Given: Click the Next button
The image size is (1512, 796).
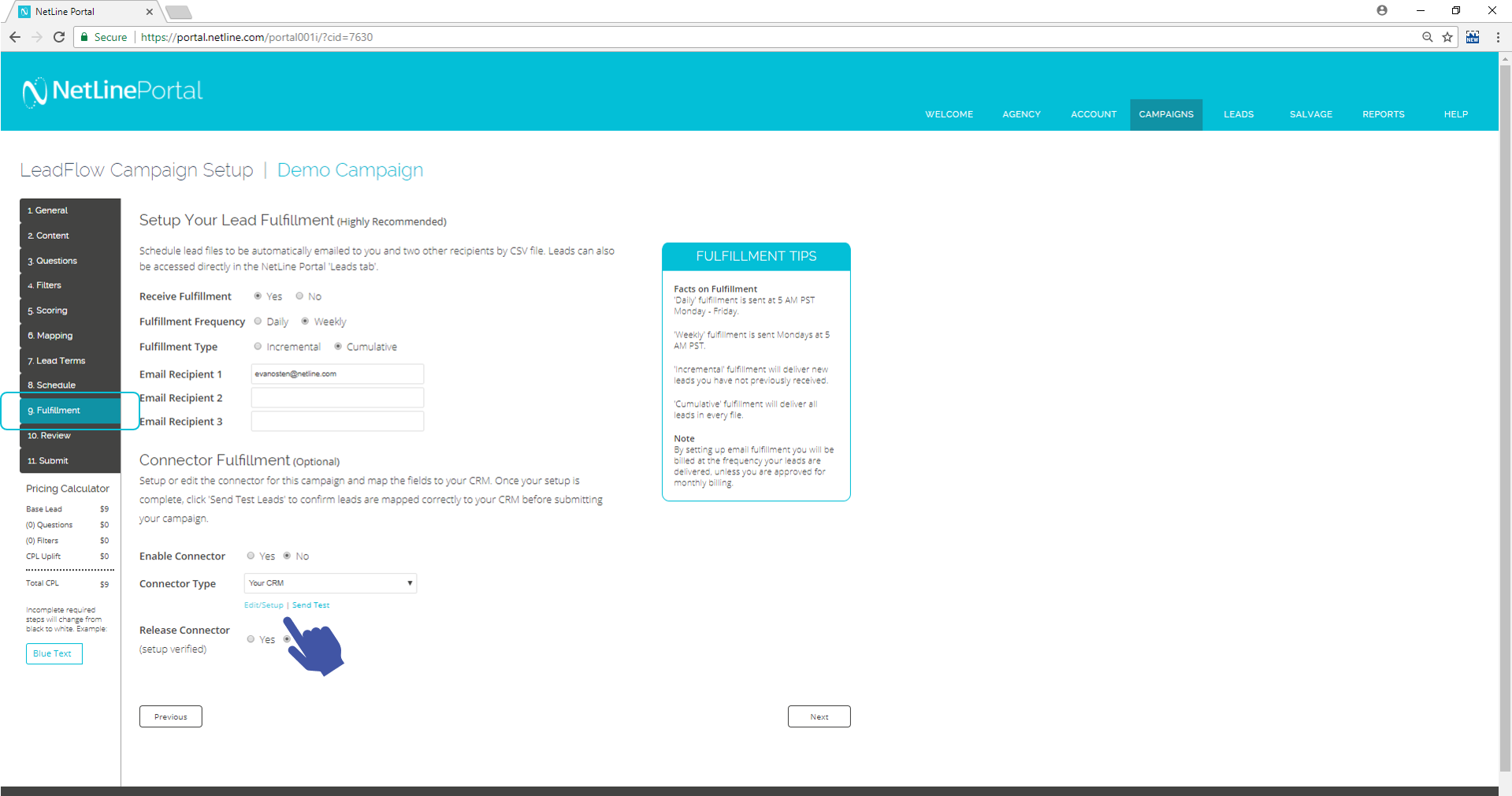Looking at the screenshot, I should [x=819, y=716].
